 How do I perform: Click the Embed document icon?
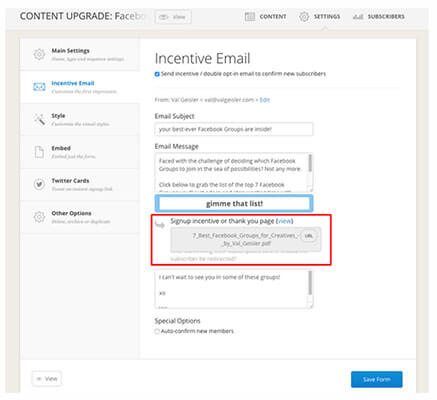click(x=39, y=152)
